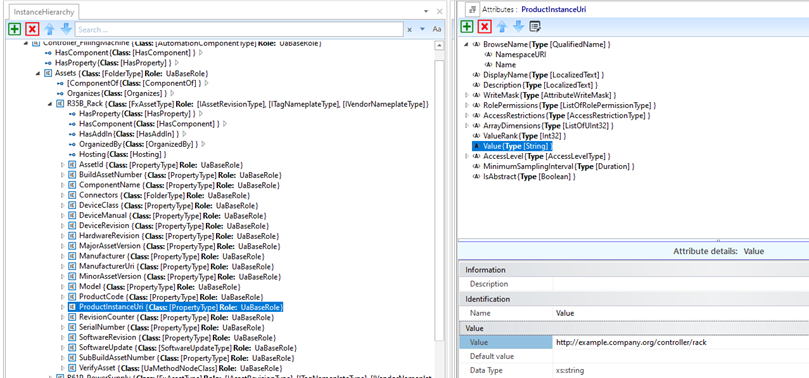Expand the AccessRestrictions attribute
Image resolution: width=809 pixels, height=378 pixels.
pos(466,116)
